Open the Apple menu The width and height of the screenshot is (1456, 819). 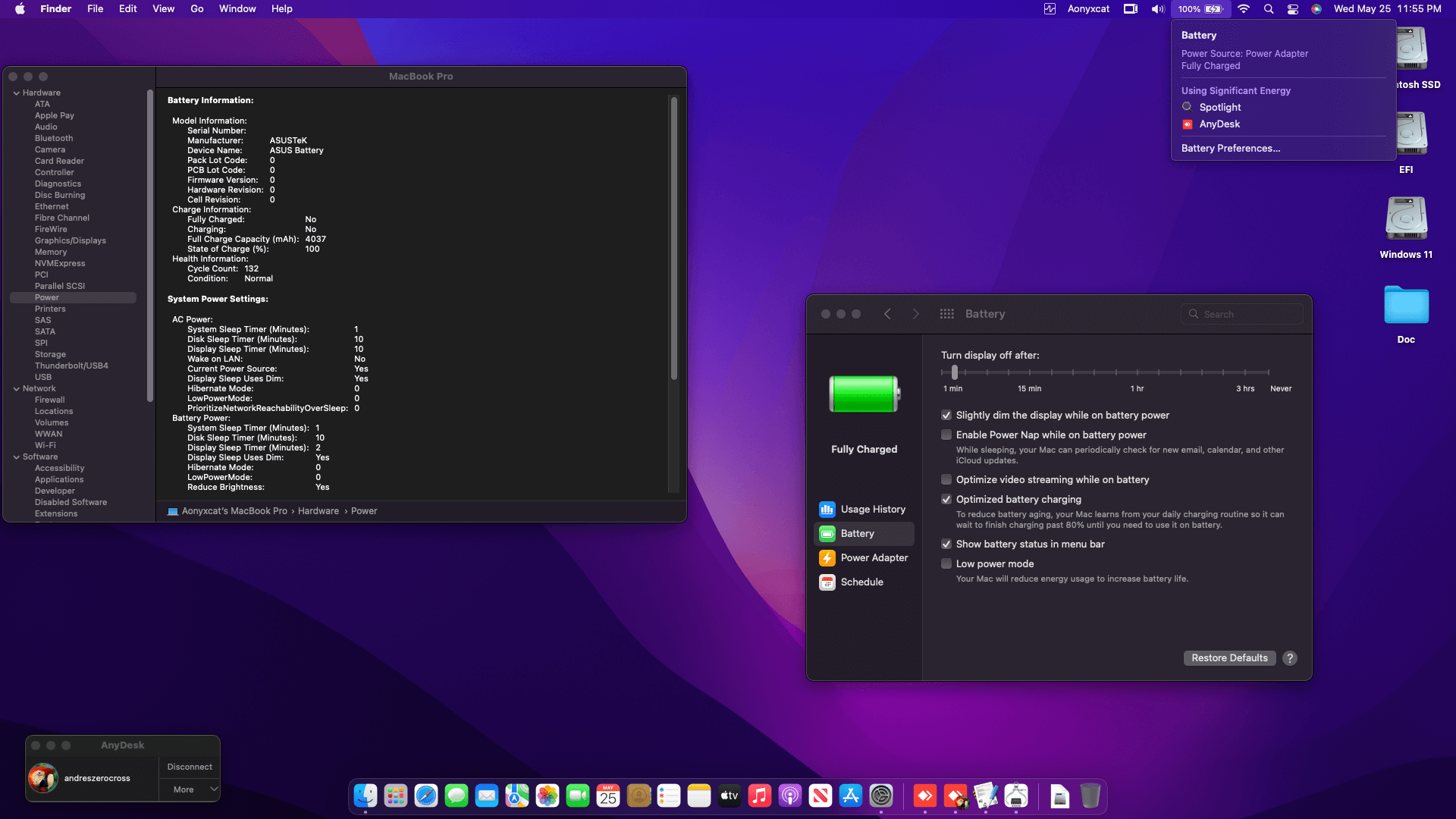tap(20, 9)
